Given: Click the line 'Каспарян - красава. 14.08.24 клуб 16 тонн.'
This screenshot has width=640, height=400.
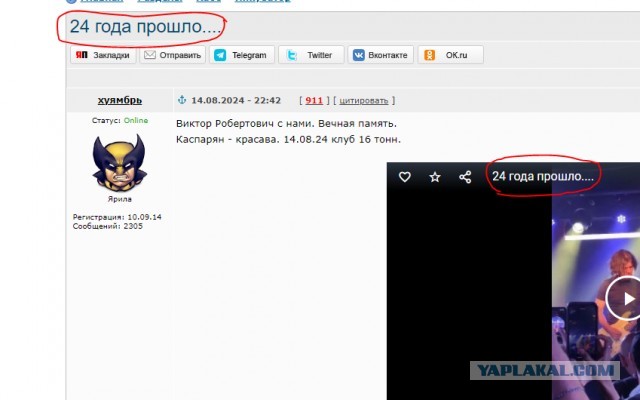Looking at the screenshot, I should pos(288,139).
